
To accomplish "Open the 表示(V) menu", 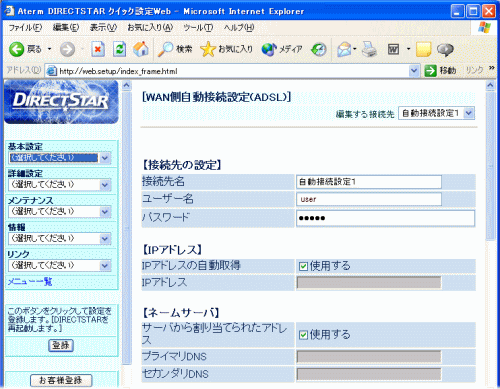I will coord(103,28).
